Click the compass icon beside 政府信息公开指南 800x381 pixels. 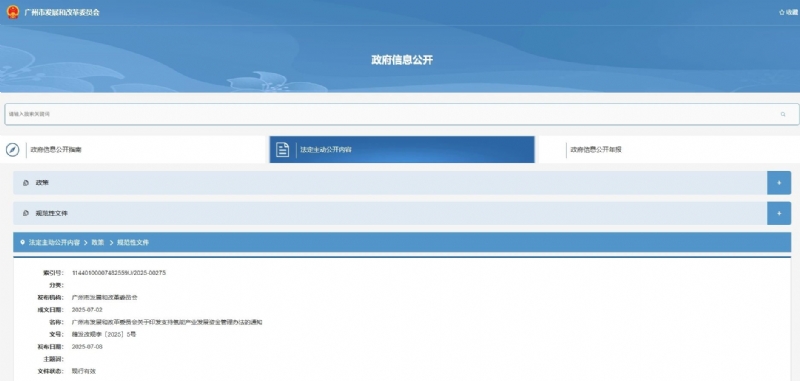click(13, 150)
